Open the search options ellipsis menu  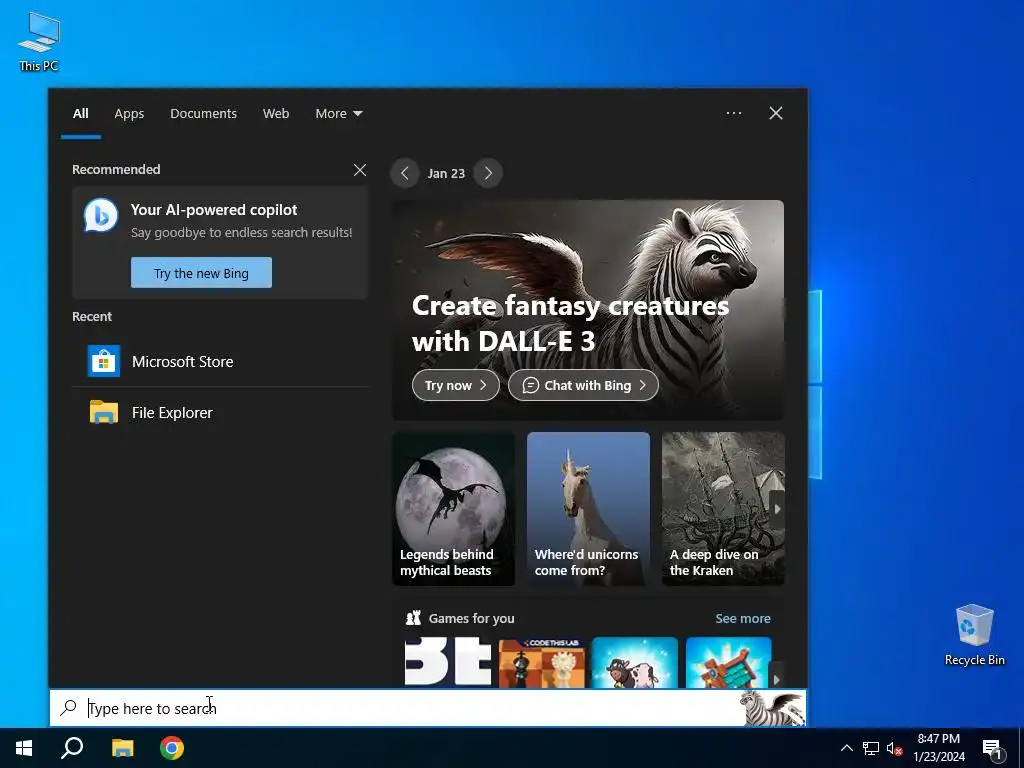click(x=734, y=113)
